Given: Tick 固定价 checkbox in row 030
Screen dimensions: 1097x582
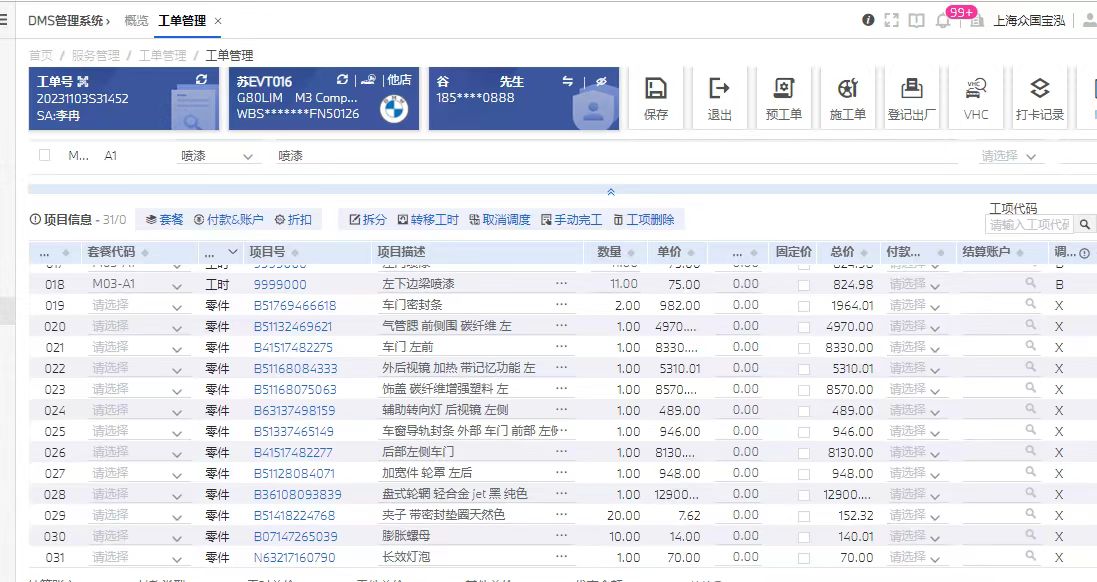Looking at the screenshot, I should coord(804,537).
